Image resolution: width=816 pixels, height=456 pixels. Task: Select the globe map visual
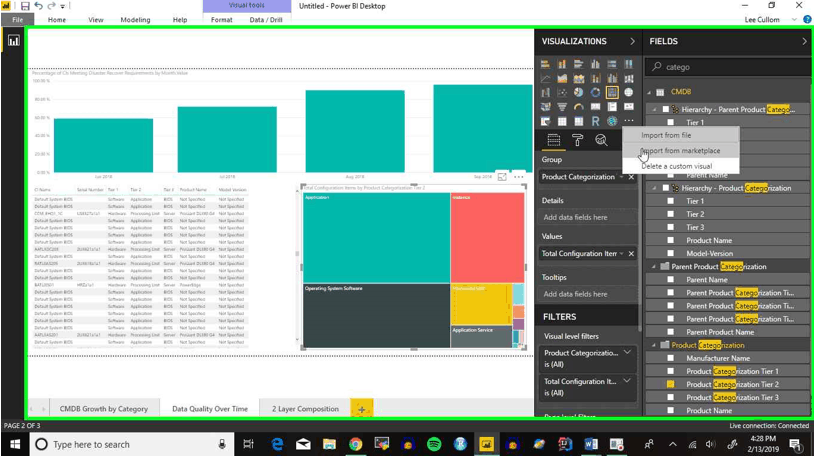click(629, 93)
